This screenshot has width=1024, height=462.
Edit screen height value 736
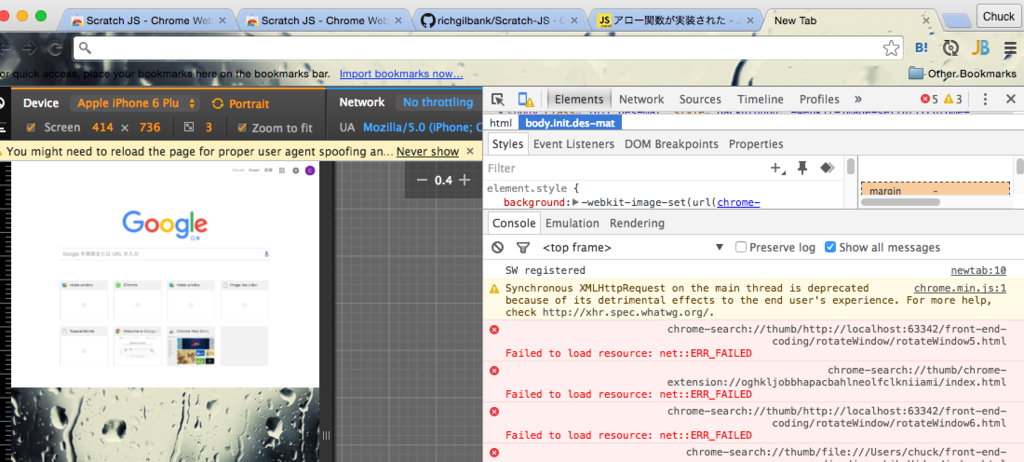click(x=150, y=127)
